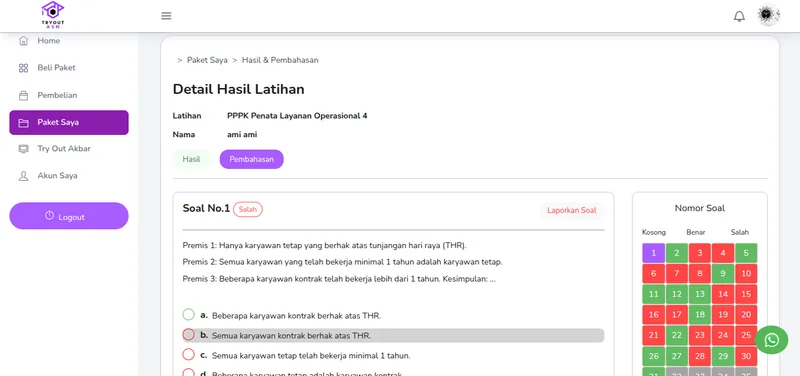
Task: Select the option d radio button
Action: 189,373
